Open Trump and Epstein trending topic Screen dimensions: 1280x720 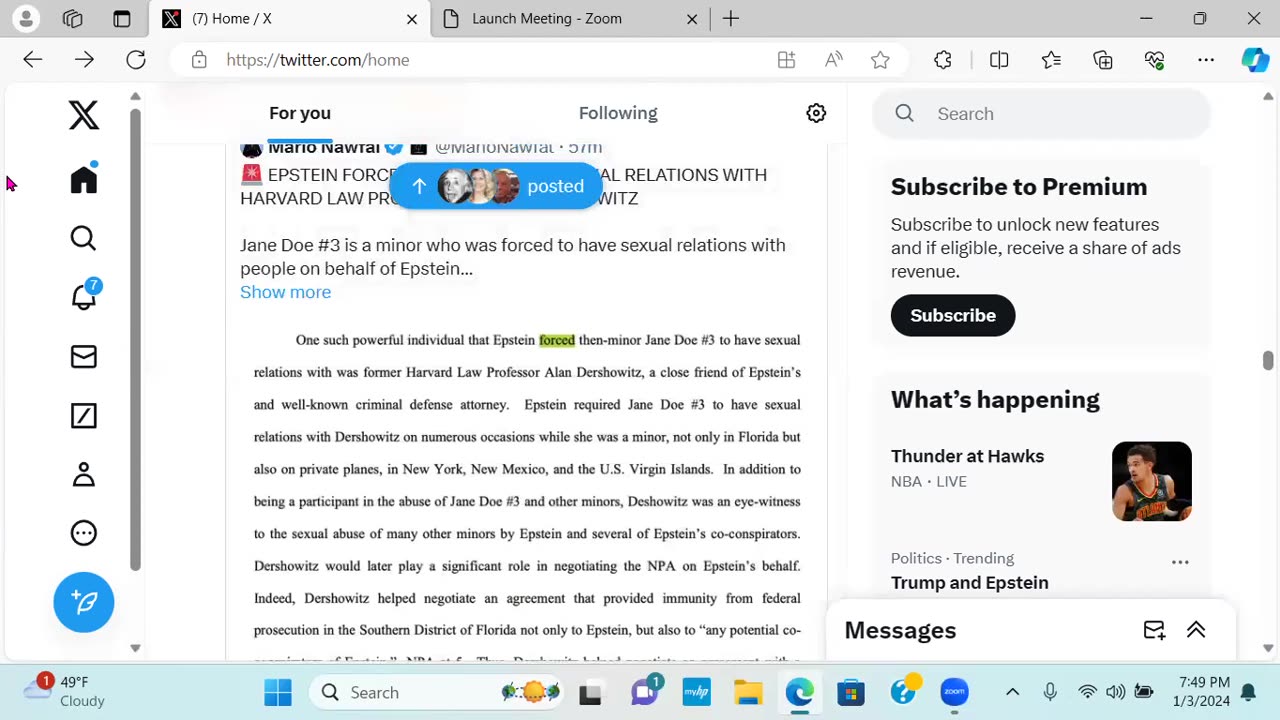970,583
